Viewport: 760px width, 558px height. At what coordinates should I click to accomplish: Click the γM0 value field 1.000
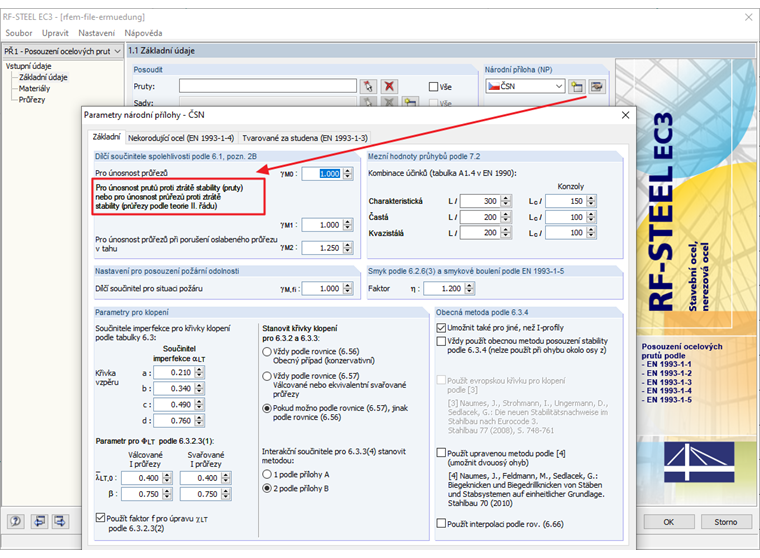point(322,174)
